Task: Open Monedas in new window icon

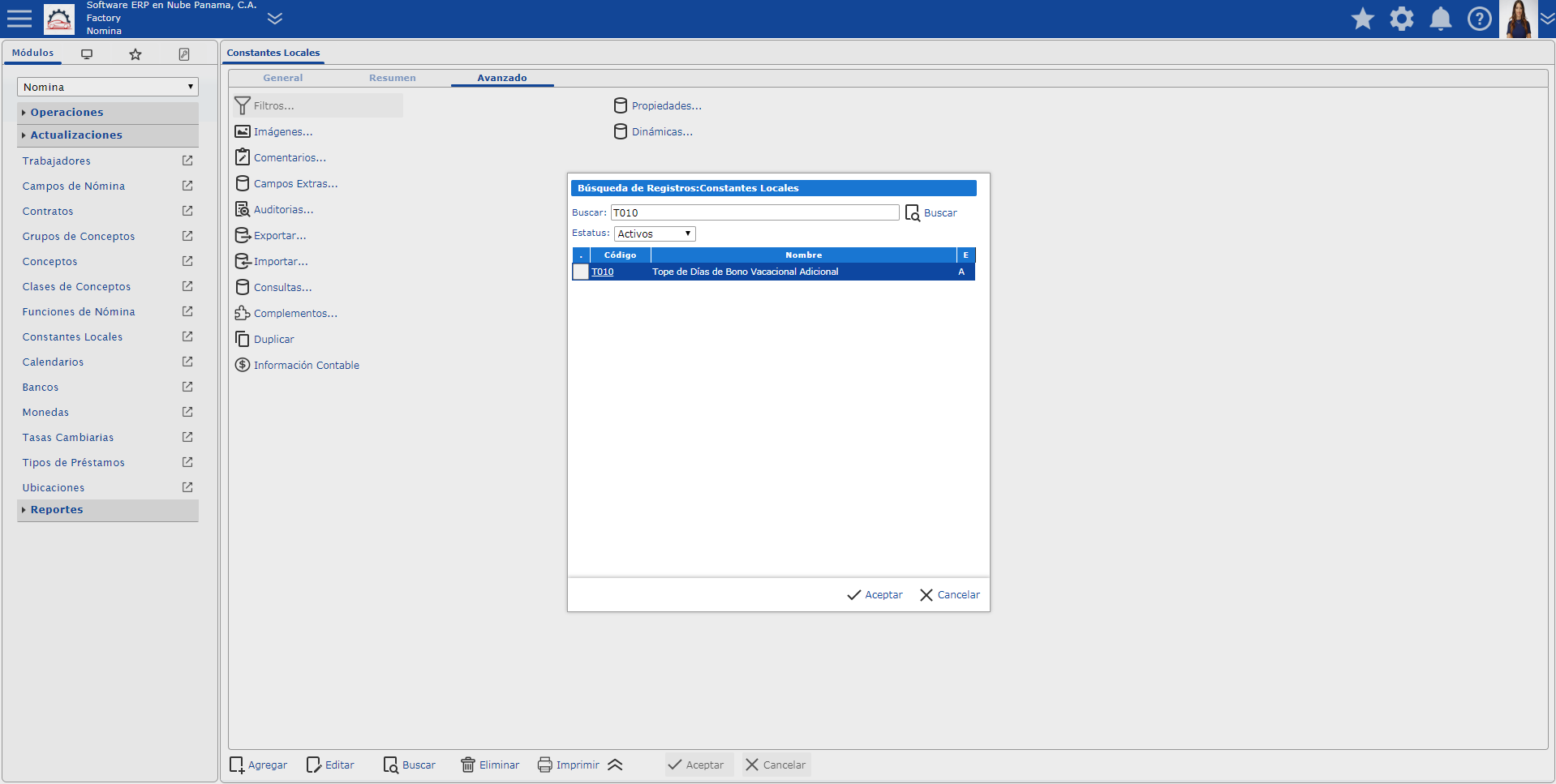Action: 187,412
